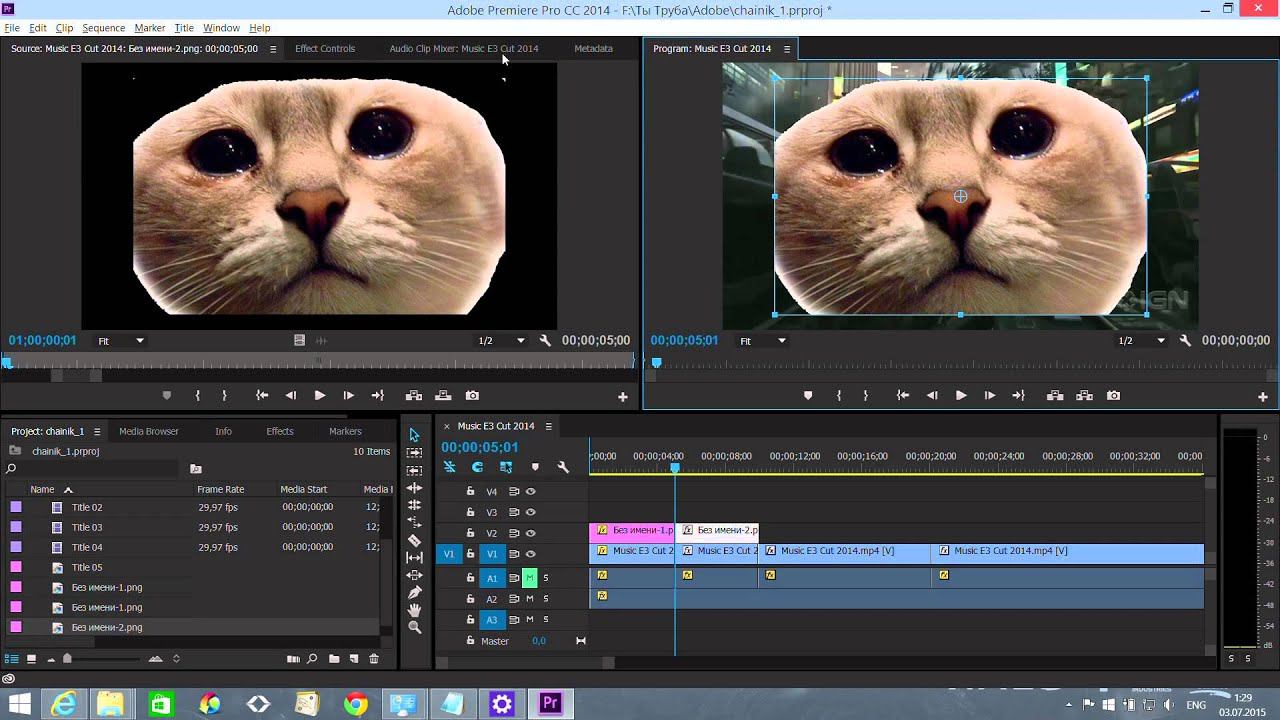This screenshot has height=720, width=1280.
Task: Open Premiere Pro from Windows taskbar
Action: pos(549,704)
